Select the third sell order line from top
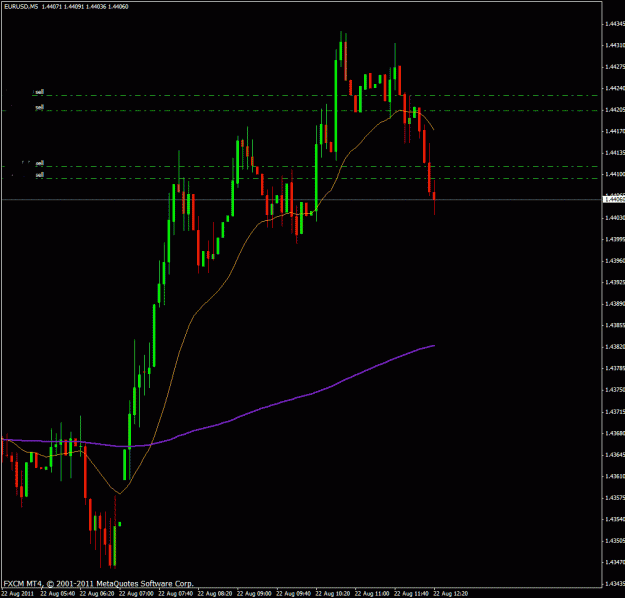This screenshot has height=598, width=625. tap(300, 167)
